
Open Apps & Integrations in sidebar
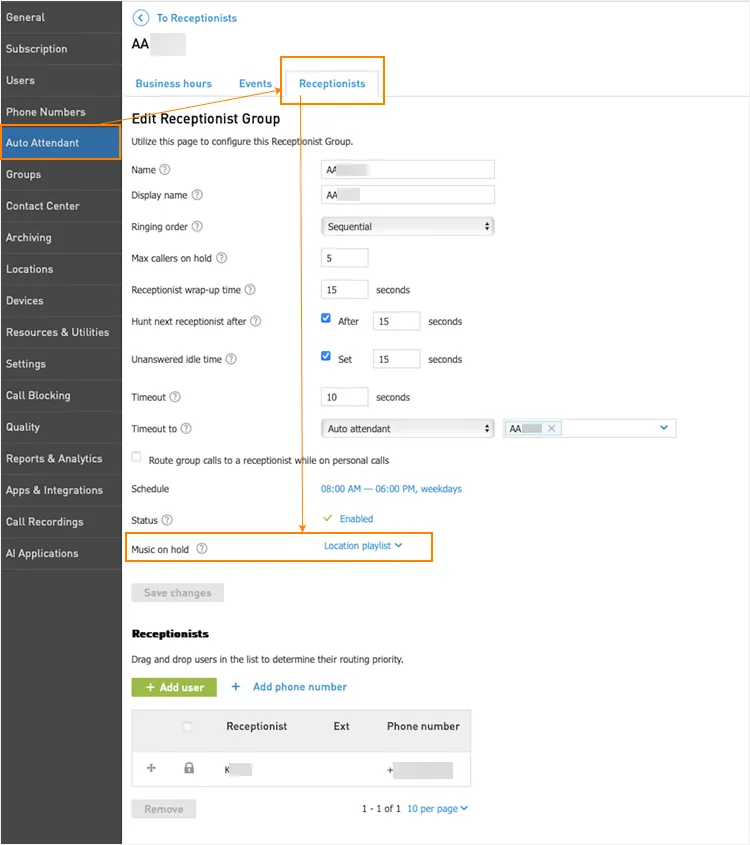[x=61, y=490]
